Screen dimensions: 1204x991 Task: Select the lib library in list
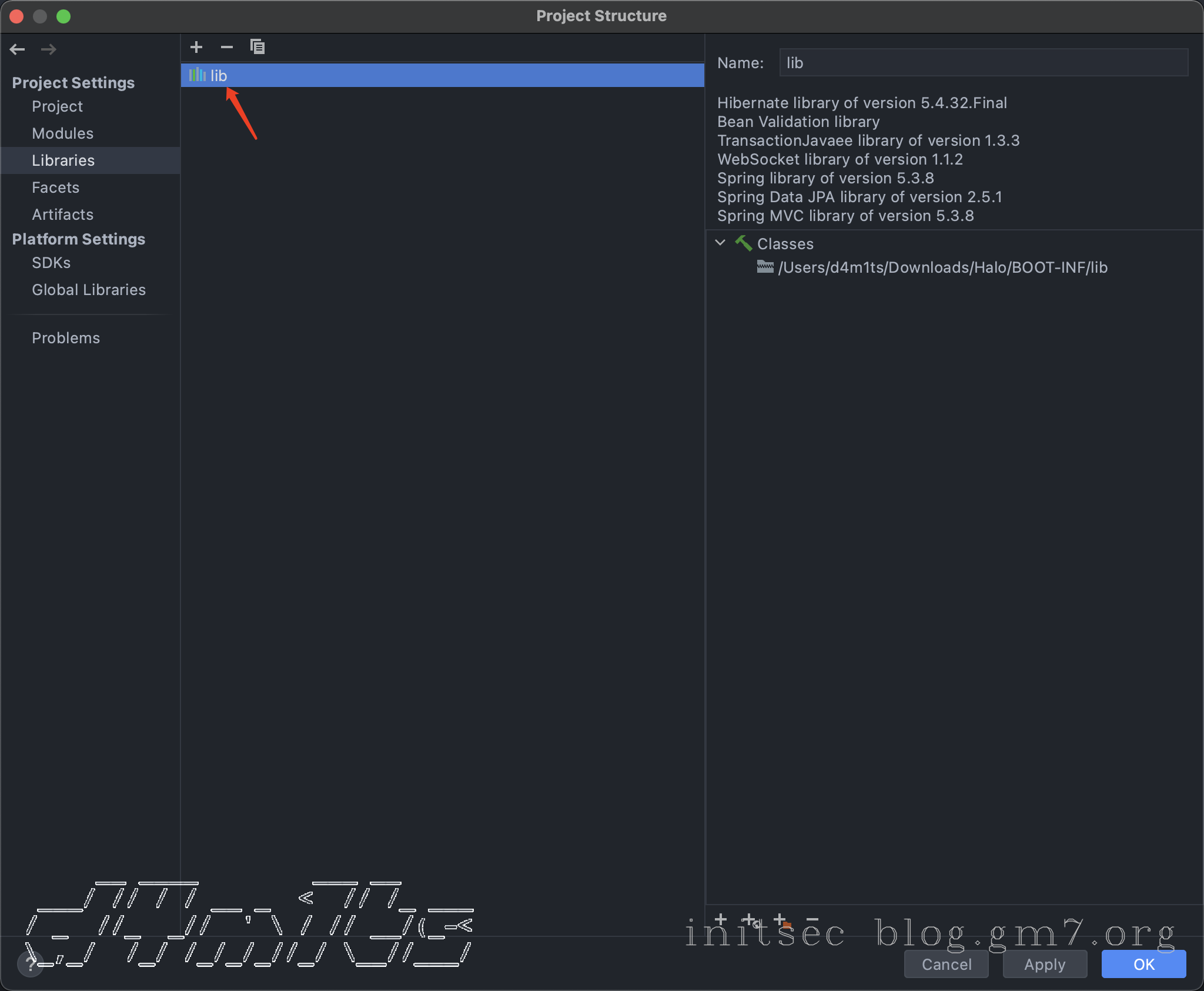[219, 76]
